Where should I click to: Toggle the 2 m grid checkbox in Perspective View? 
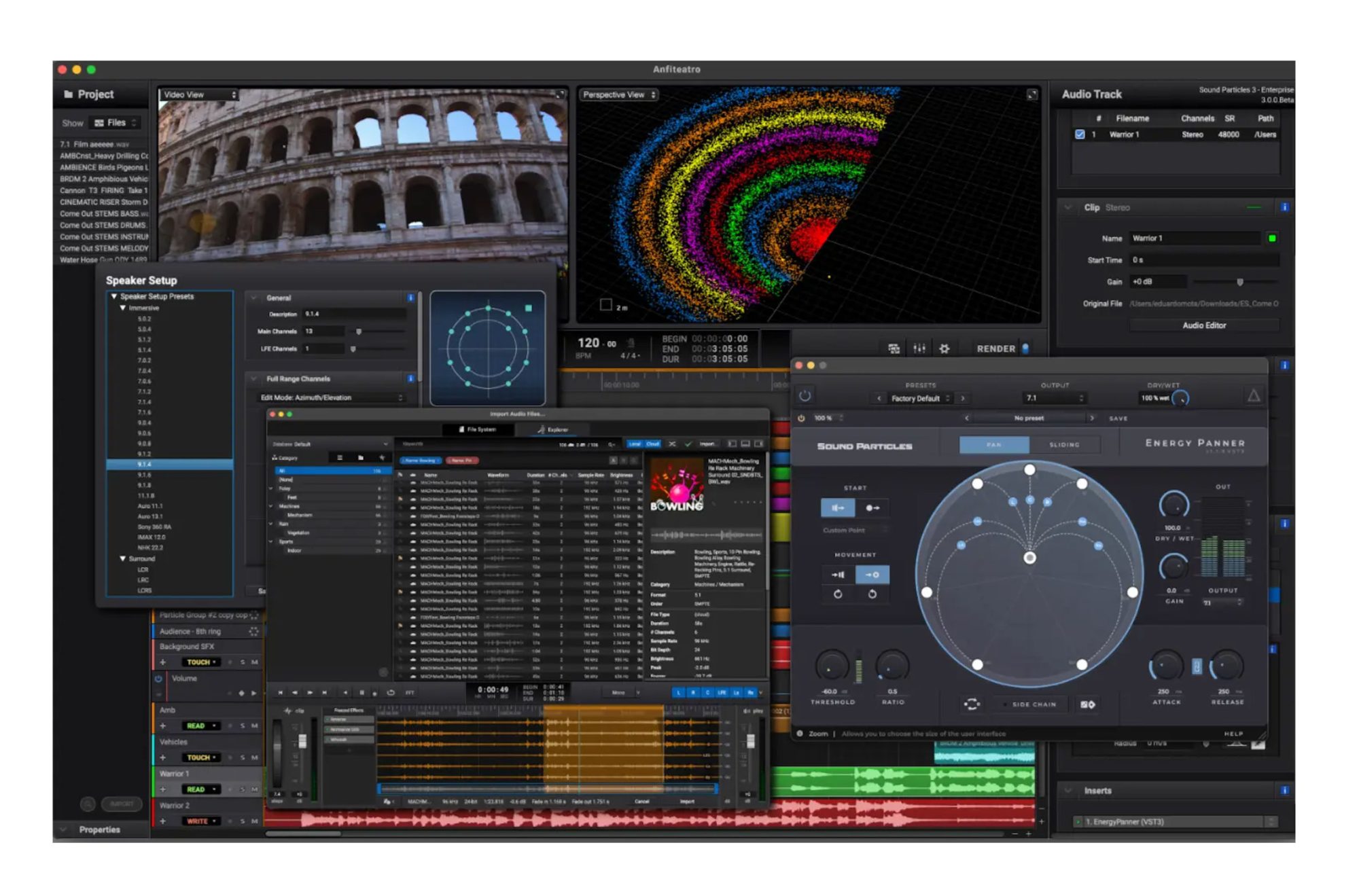pos(605,305)
